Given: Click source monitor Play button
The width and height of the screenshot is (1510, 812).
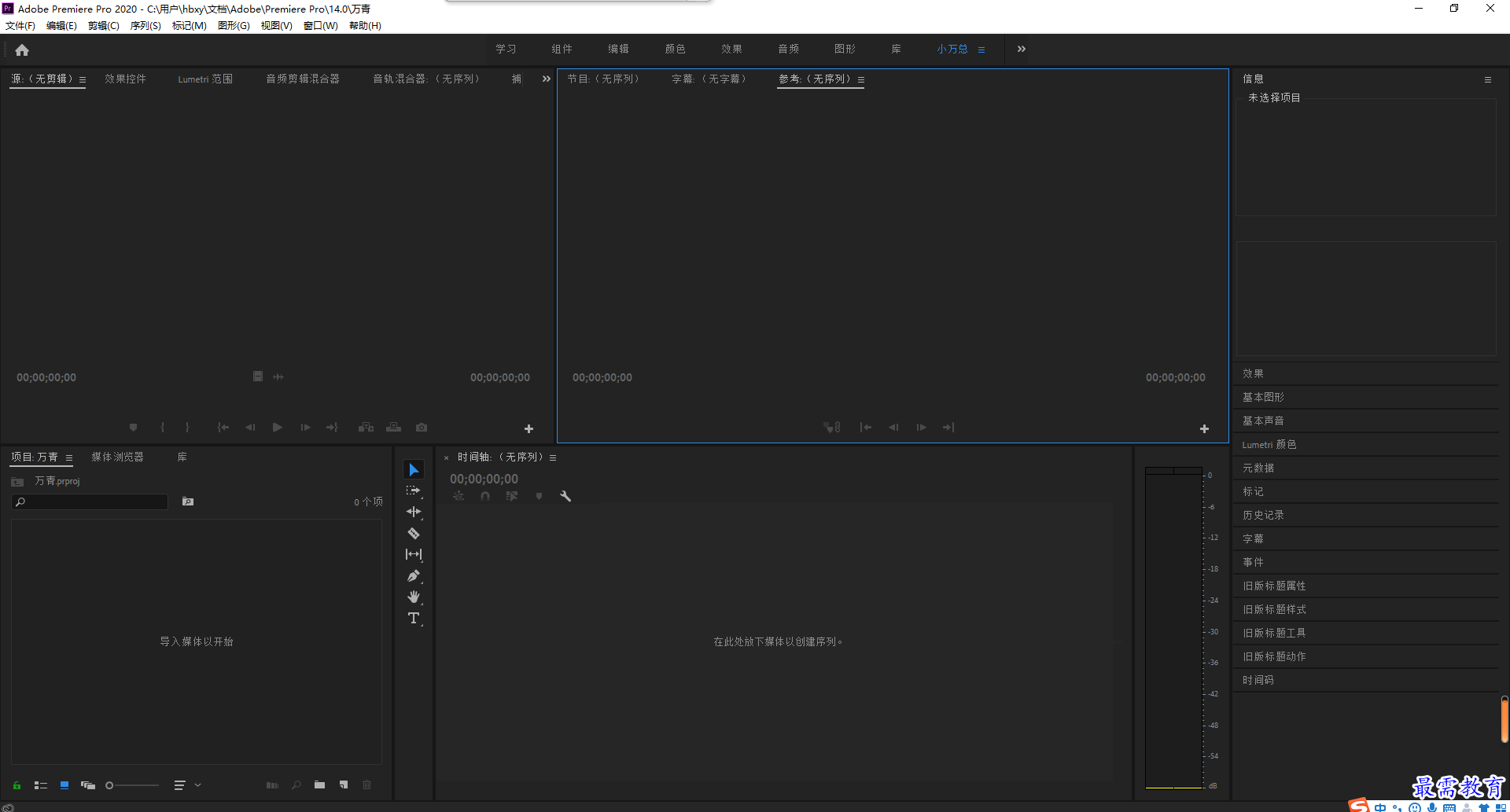Looking at the screenshot, I should (x=277, y=428).
